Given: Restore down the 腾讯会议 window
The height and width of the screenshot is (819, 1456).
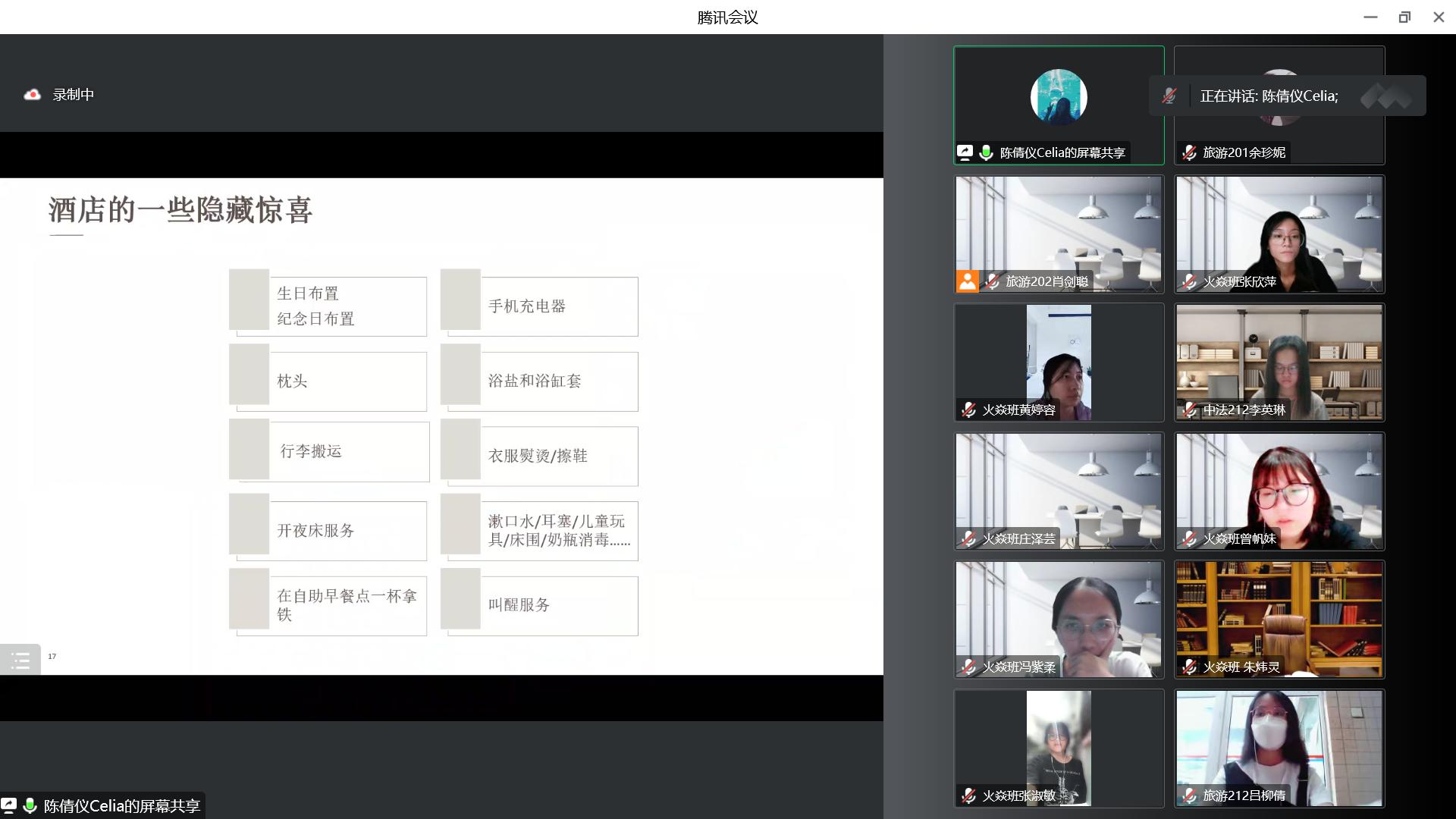Looking at the screenshot, I should pyautogui.click(x=1404, y=17).
